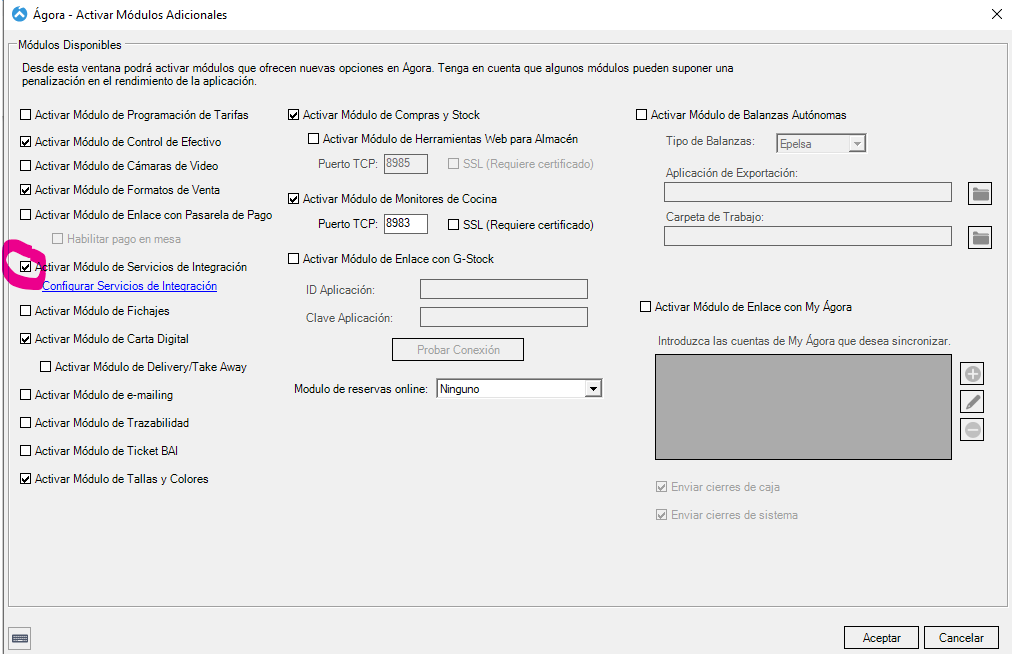Click the My Ágora accounts list box
Image resolution: width=1012 pixels, height=654 pixels.
click(803, 407)
